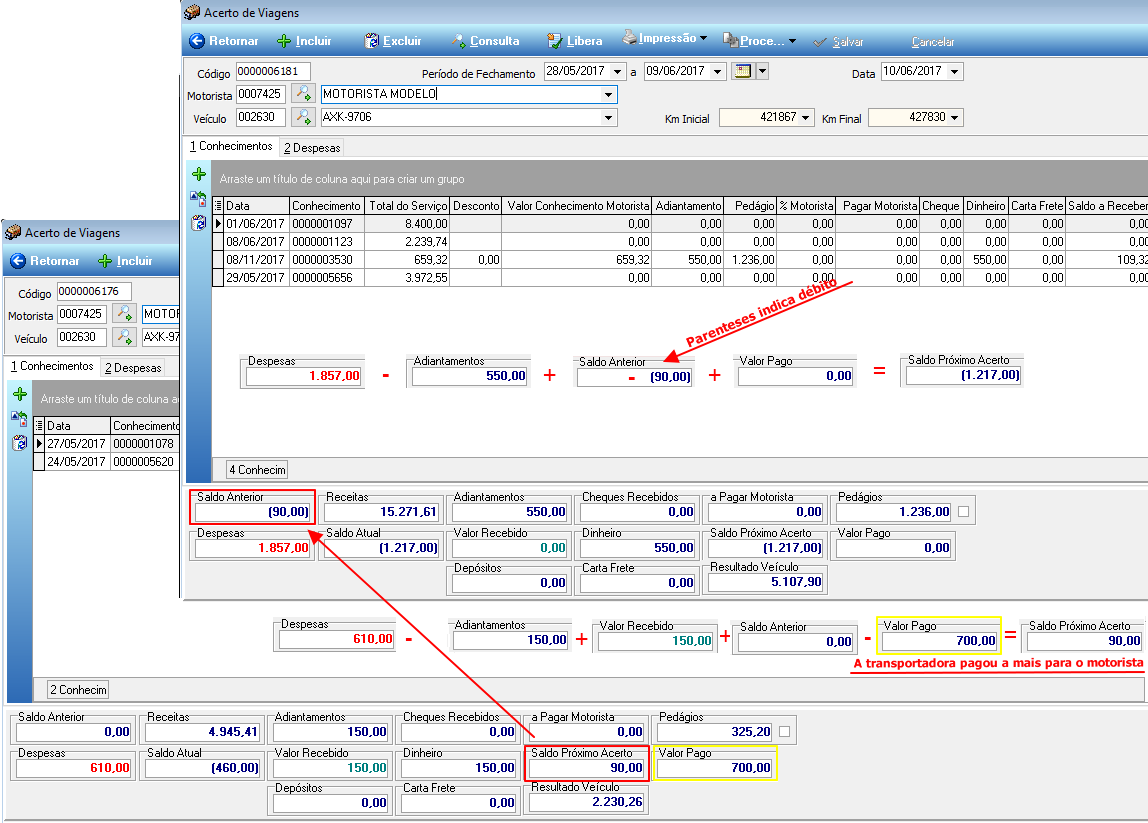Open the MOTORISTA MODELO combo dropdown arrow

pos(608,94)
